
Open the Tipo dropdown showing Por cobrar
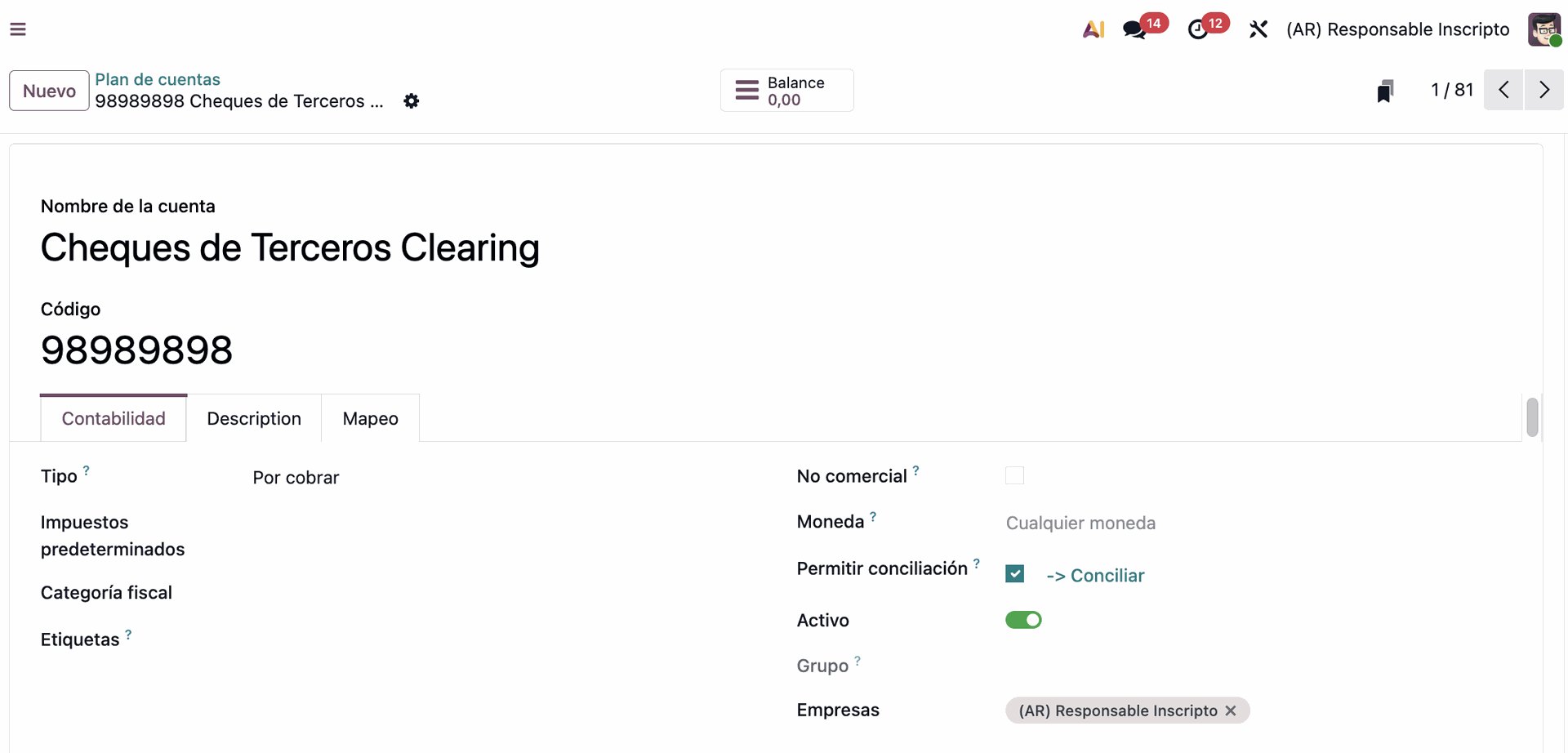pyautogui.click(x=490, y=478)
